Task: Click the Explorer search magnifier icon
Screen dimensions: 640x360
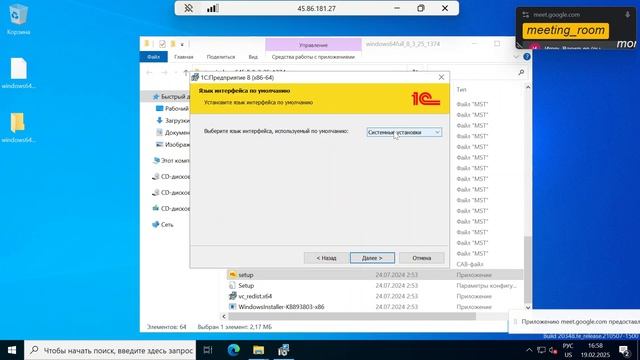Action: pos(521,72)
